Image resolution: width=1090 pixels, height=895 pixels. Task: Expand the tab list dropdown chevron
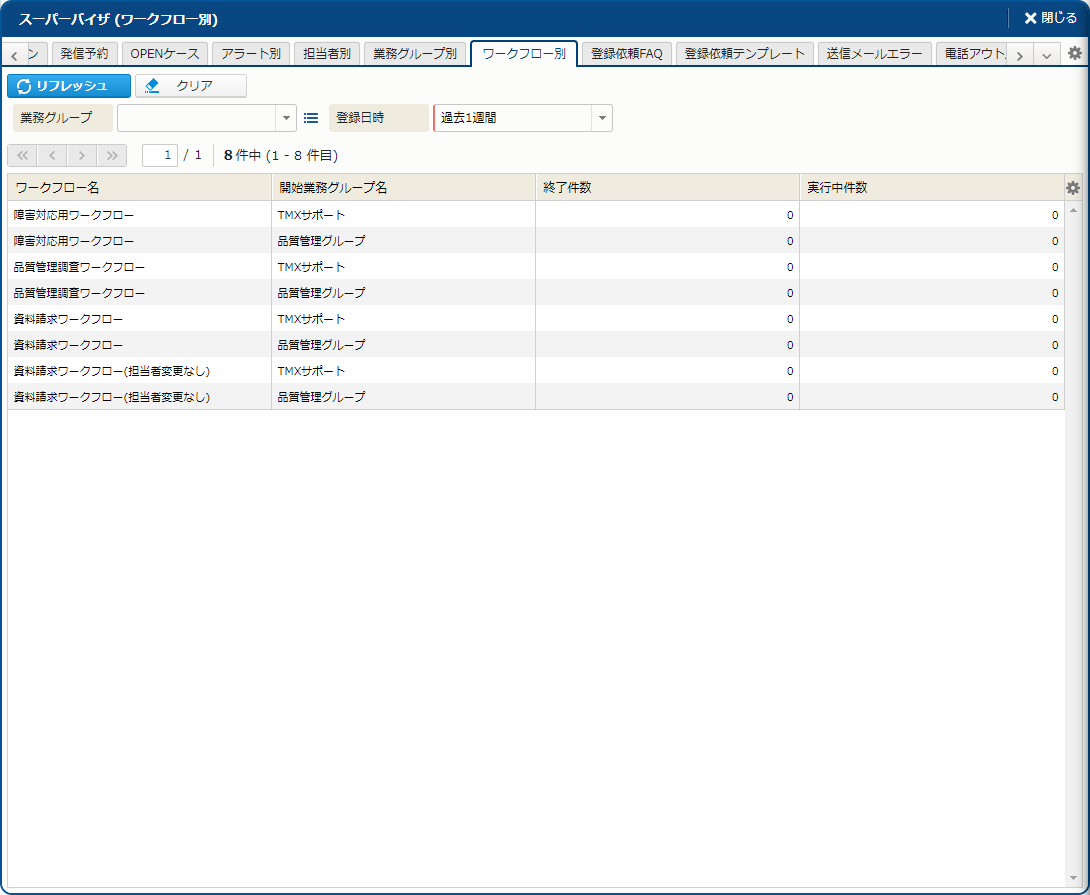(x=1047, y=55)
